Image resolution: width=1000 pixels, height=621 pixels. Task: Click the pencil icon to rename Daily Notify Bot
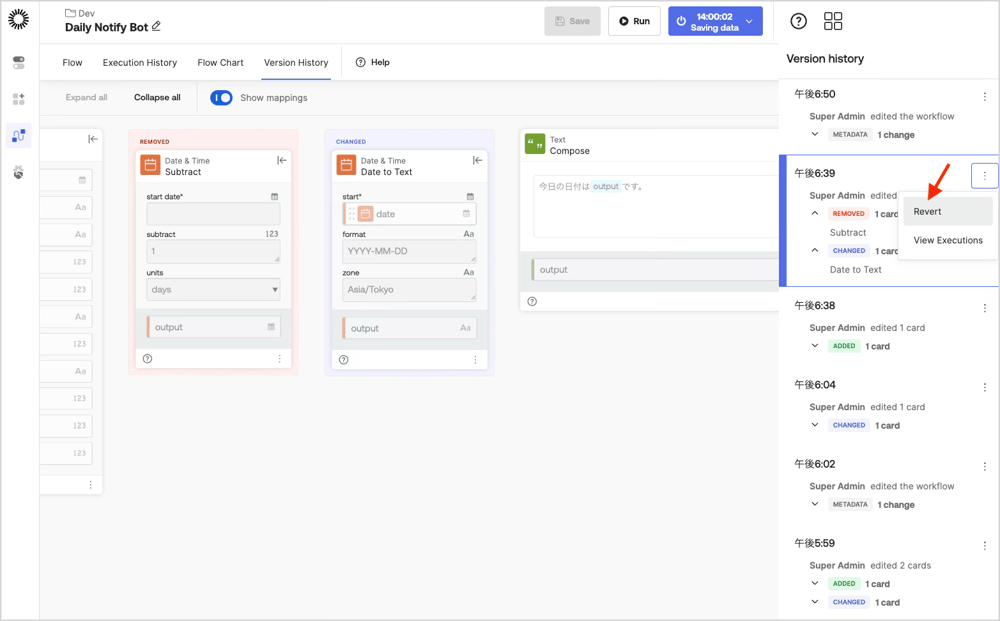pos(156,26)
